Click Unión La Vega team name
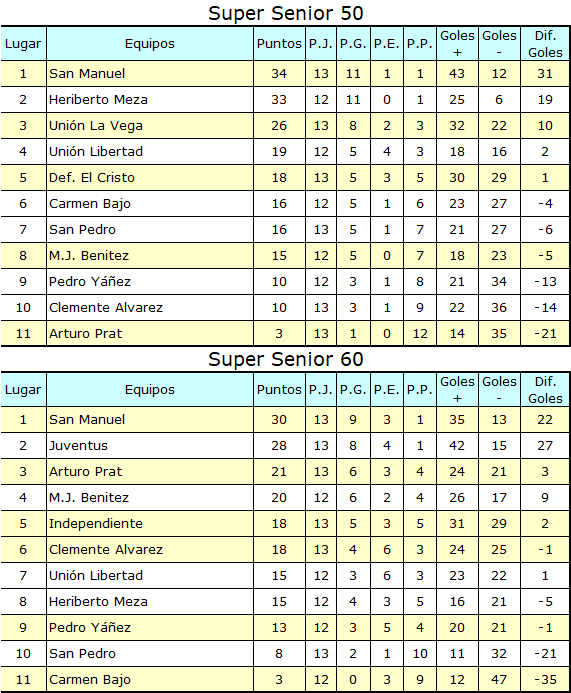The width and height of the screenshot is (571, 693). point(96,126)
